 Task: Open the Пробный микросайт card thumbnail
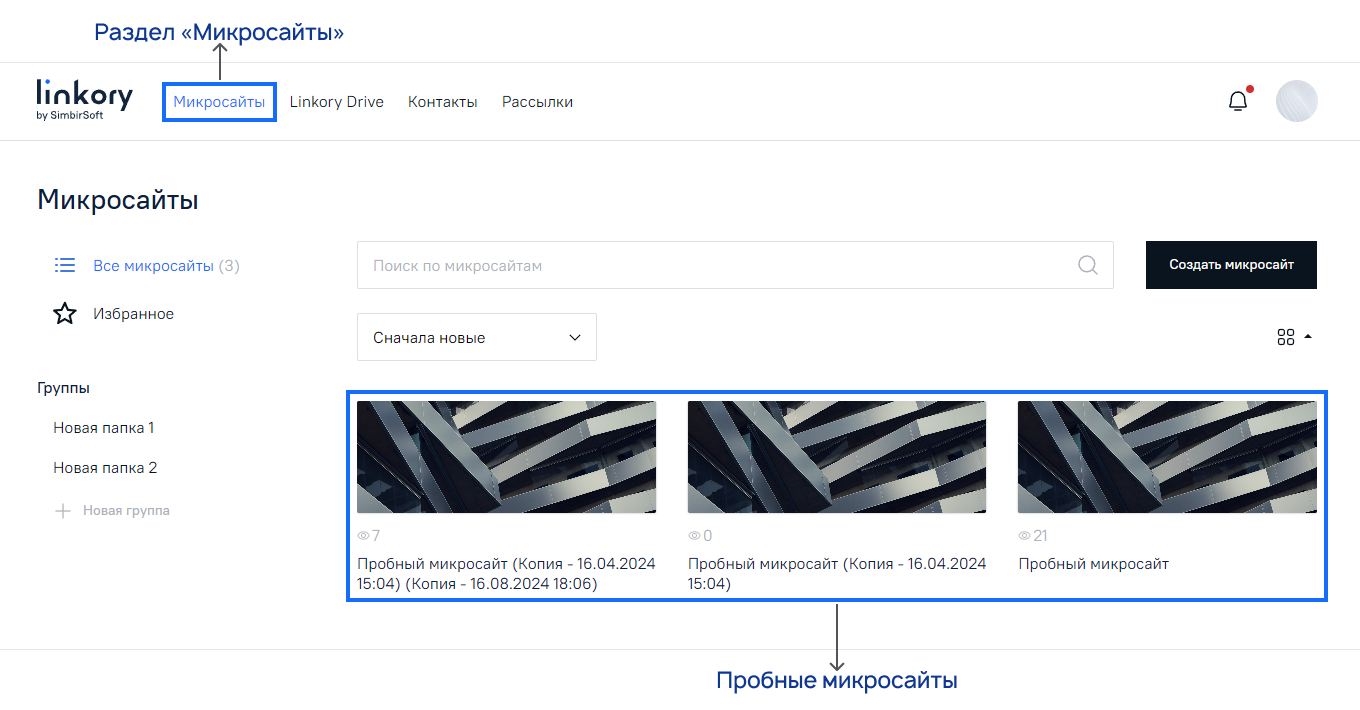coord(1166,457)
